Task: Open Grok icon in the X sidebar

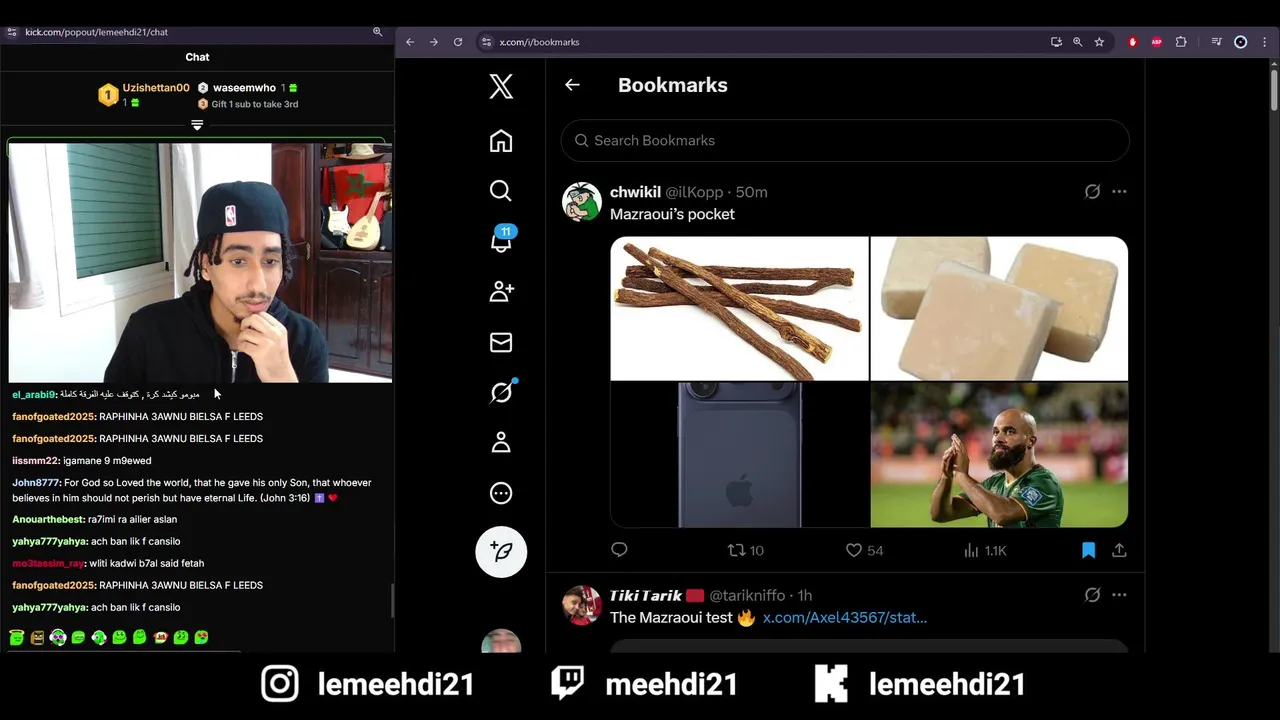Action: coord(501,392)
